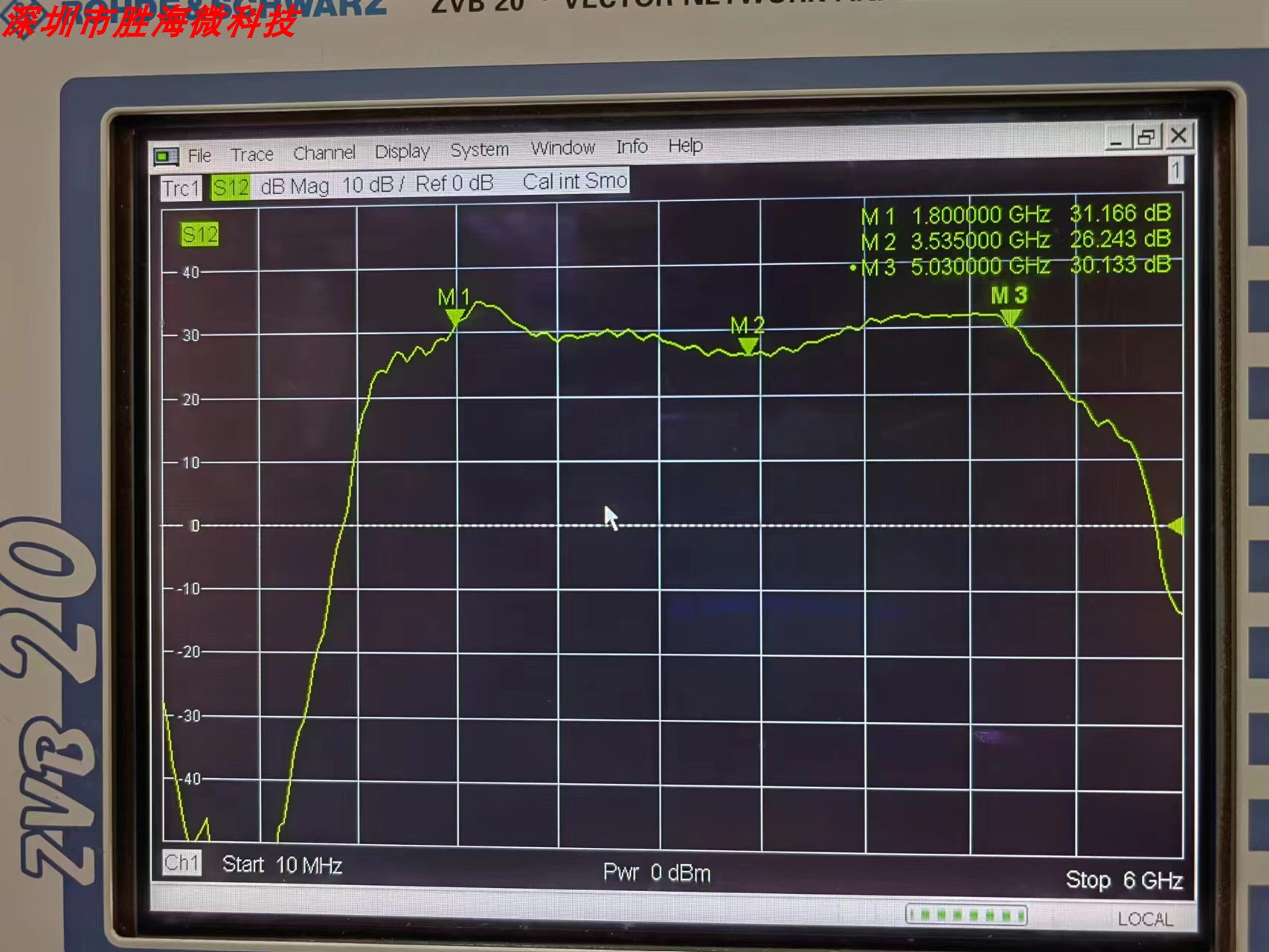The width and height of the screenshot is (1269, 952).
Task: Click the Cal int Smo label
Action: 575,181
